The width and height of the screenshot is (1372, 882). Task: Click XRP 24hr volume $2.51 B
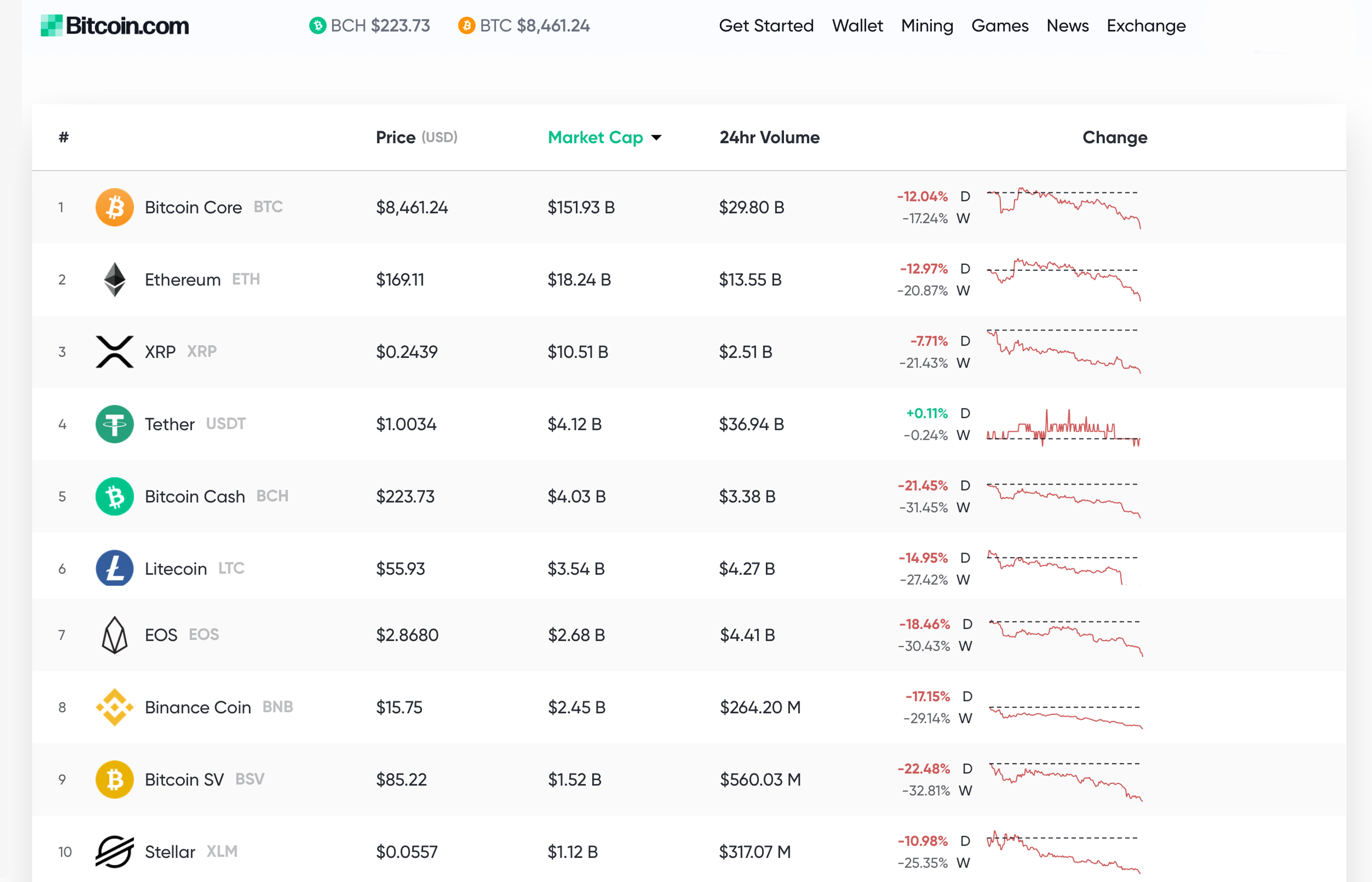(x=746, y=352)
